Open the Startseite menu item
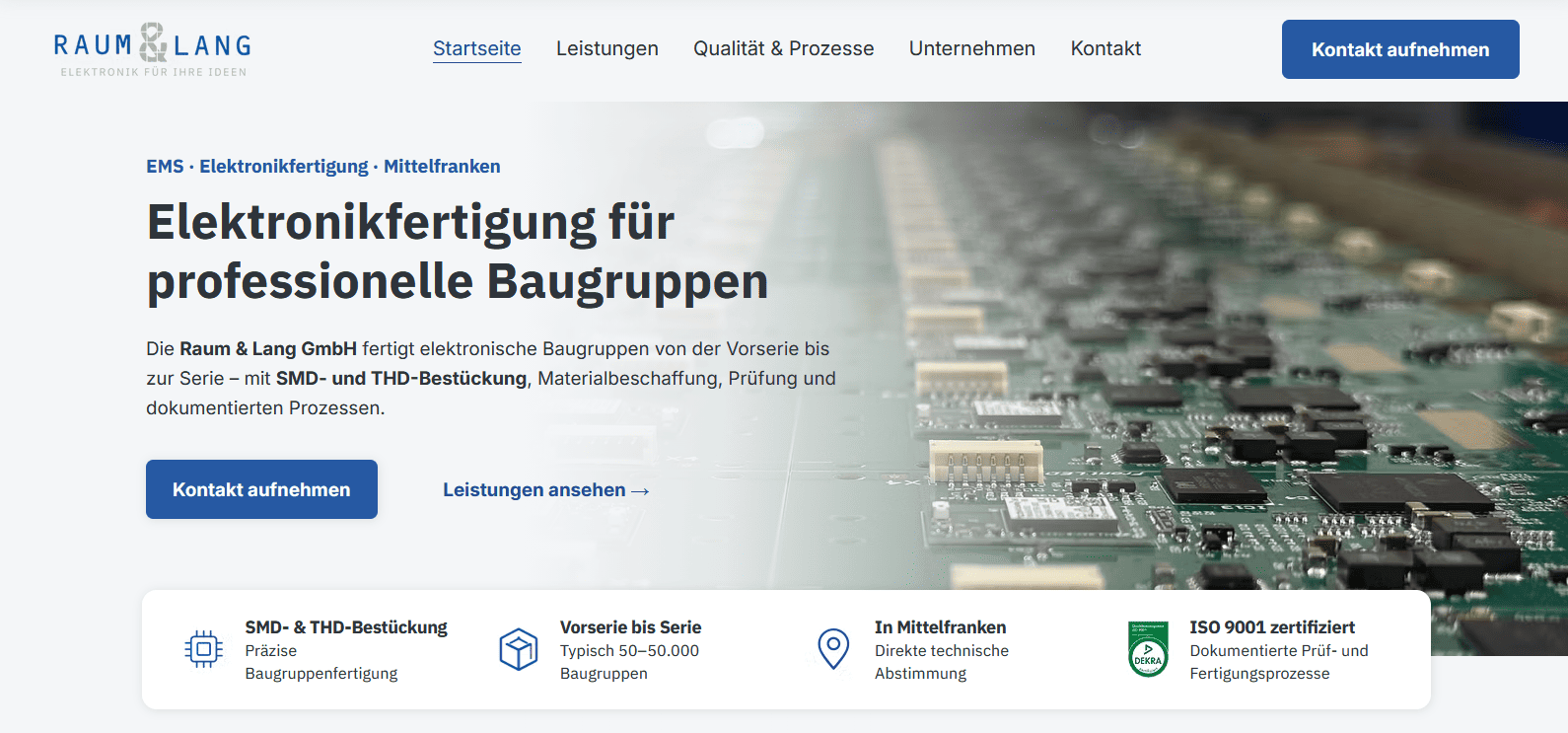The width and height of the screenshot is (1568, 733). click(477, 48)
